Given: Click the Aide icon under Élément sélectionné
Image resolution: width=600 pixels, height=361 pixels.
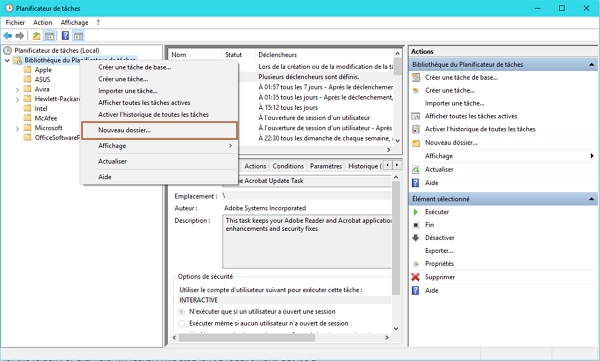Looking at the screenshot, I should click(416, 291).
